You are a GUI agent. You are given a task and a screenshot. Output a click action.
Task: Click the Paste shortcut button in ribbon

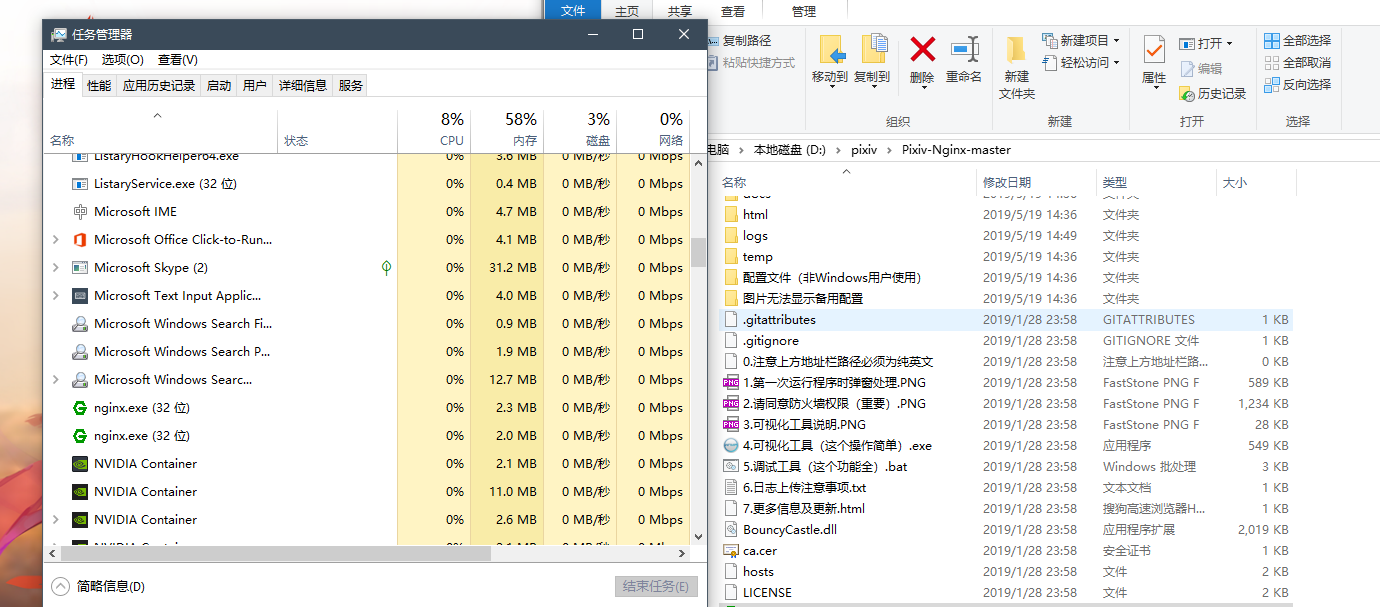[750, 62]
